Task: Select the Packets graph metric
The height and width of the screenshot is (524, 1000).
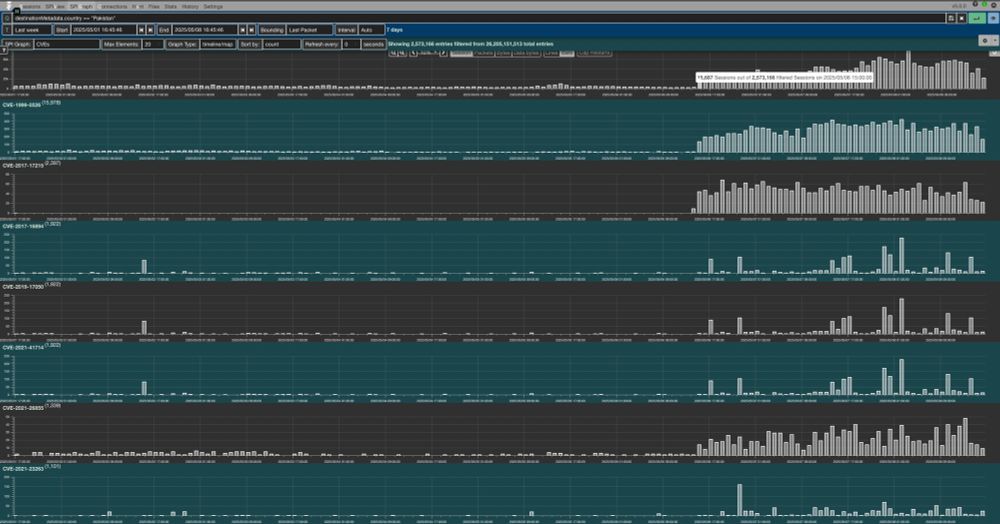Action: pyautogui.click(x=484, y=53)
